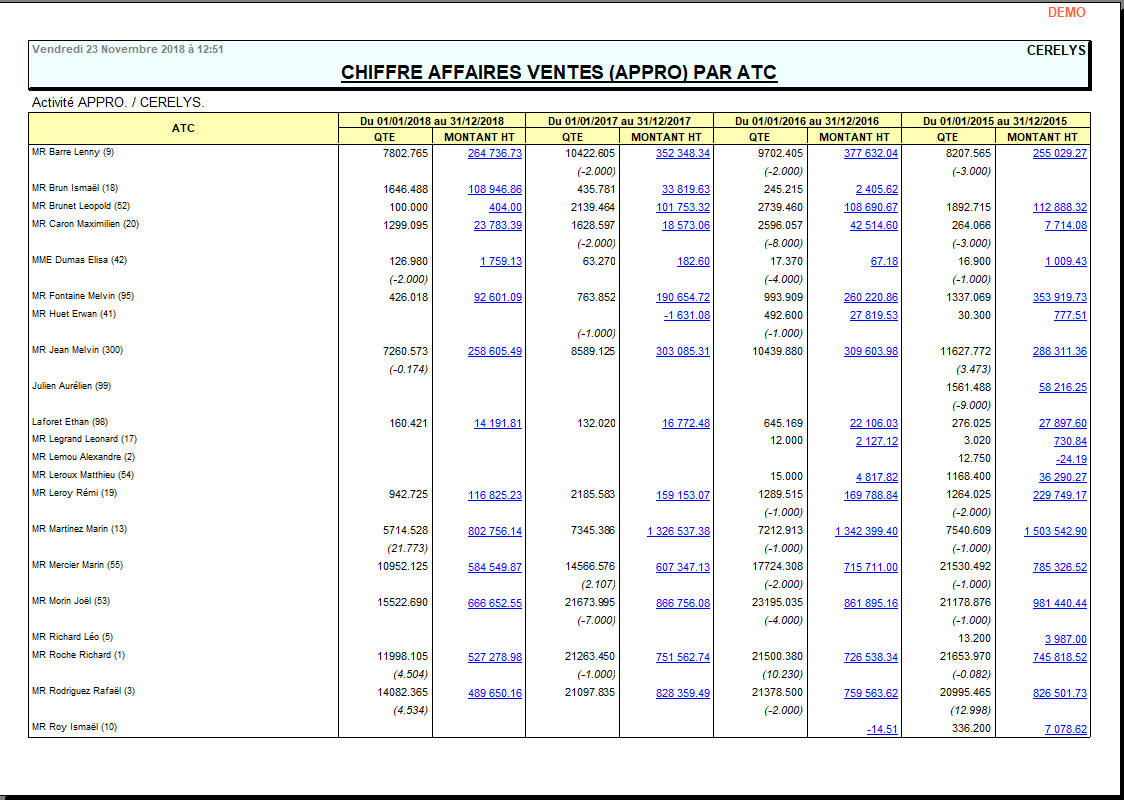Open the 264 736.73 amount for Barre Lenny
This screenshot has width=1124, height=800.
pos(494,153)
